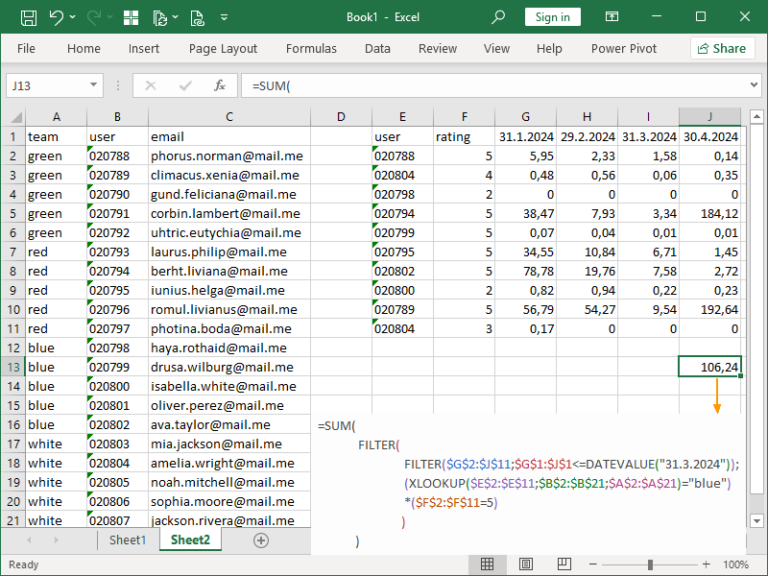The height and width of the screenshot is (576, 768).
Task: Click the rating header cell
Action: point(464,137)
